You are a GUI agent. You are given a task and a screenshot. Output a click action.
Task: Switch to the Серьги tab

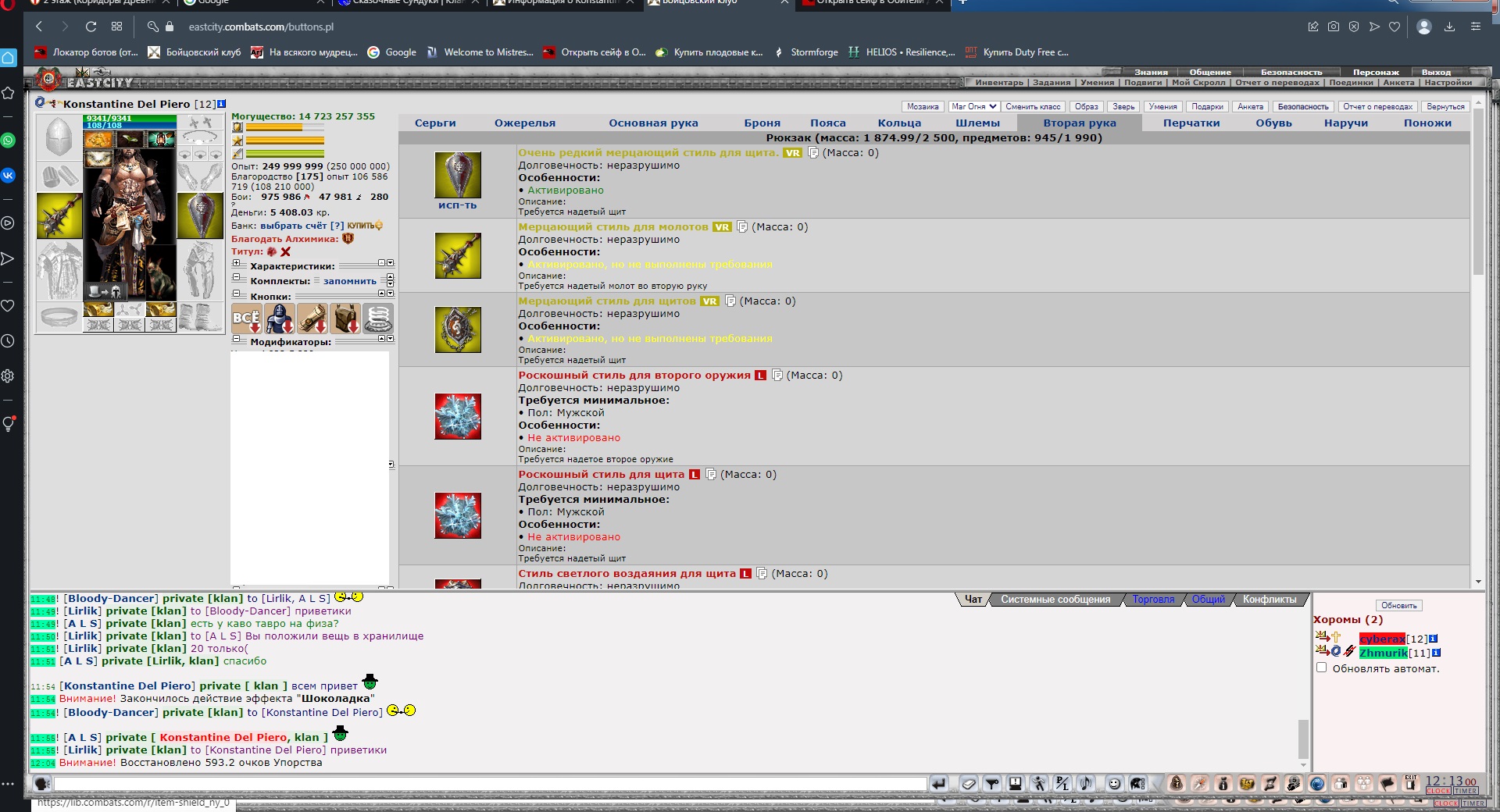coord(435,123)
